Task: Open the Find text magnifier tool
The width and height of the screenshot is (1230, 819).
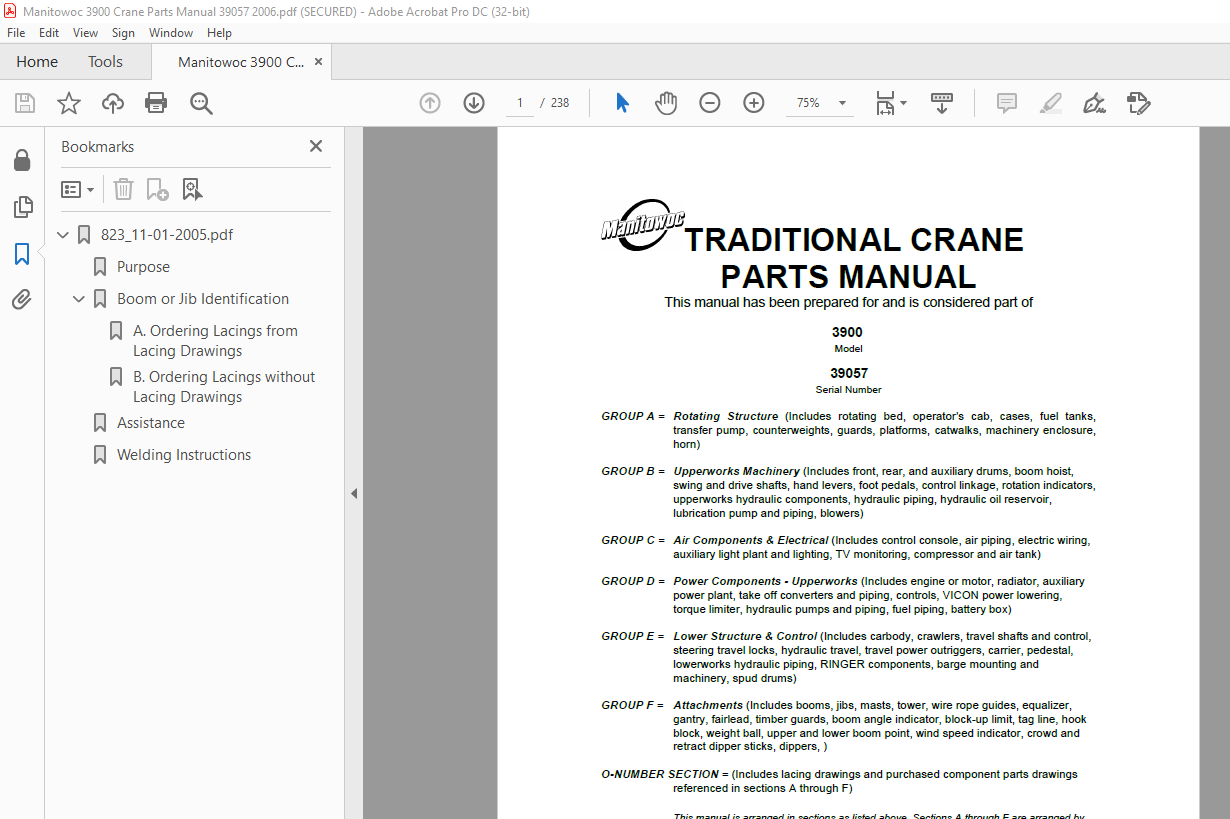Action: tap(202, 103)
